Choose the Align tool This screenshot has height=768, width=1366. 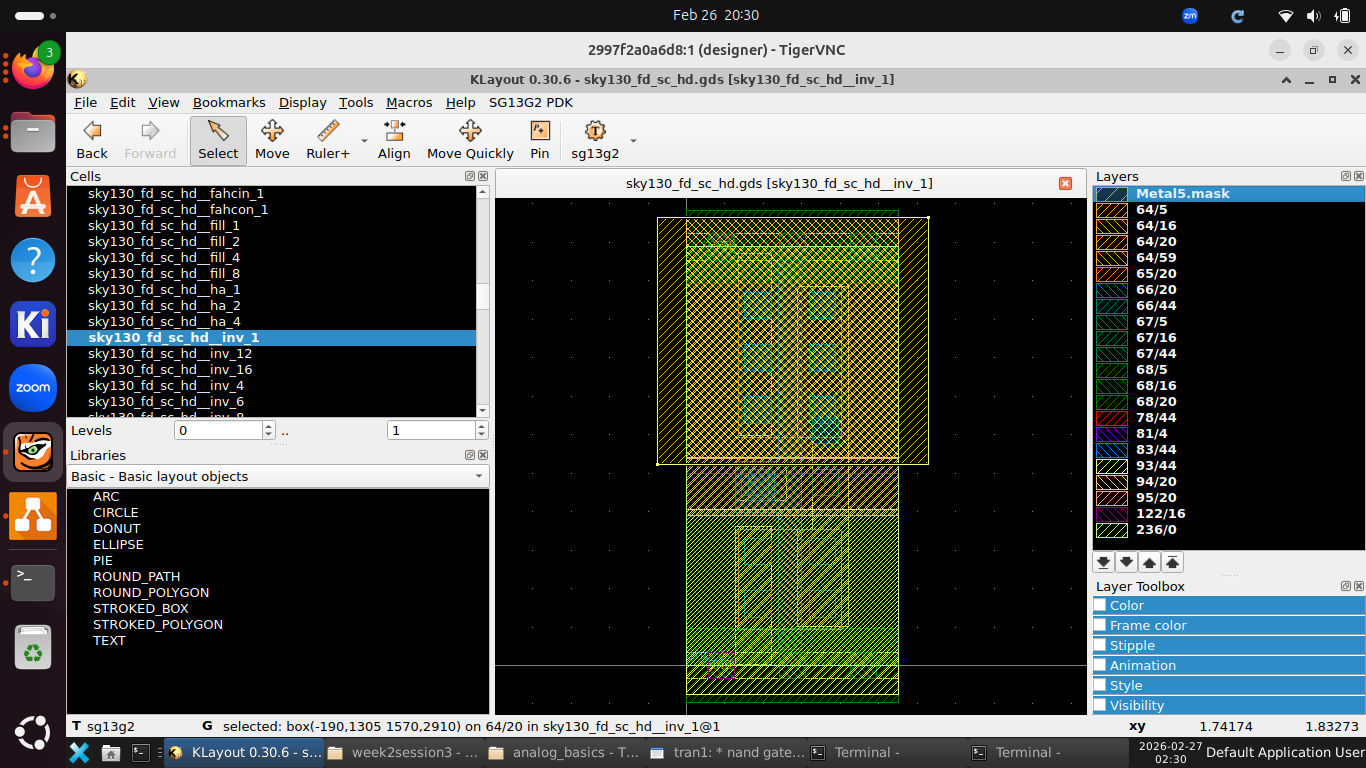pos(394,140)
